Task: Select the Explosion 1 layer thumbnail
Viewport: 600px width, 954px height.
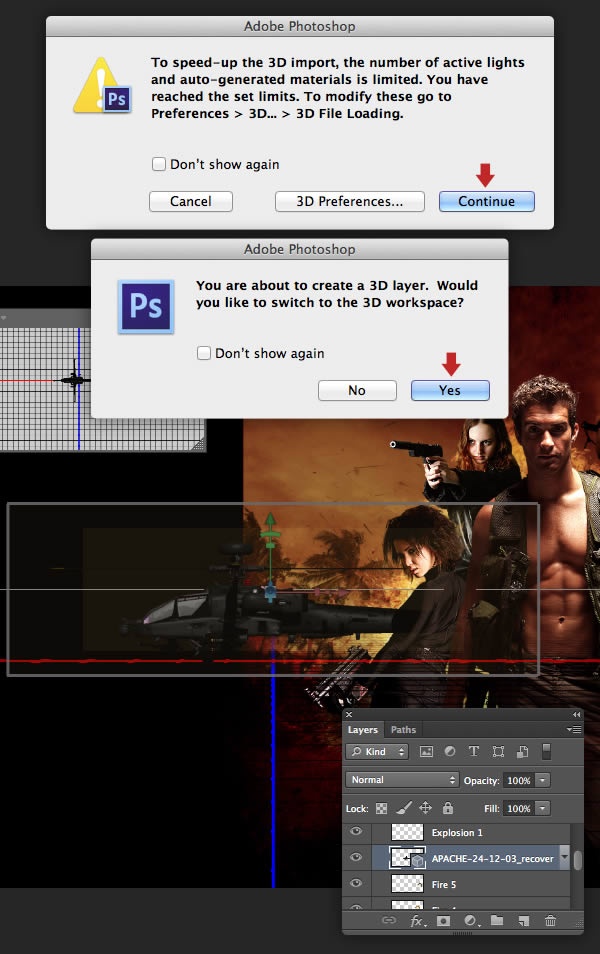Action: (407, 832)
